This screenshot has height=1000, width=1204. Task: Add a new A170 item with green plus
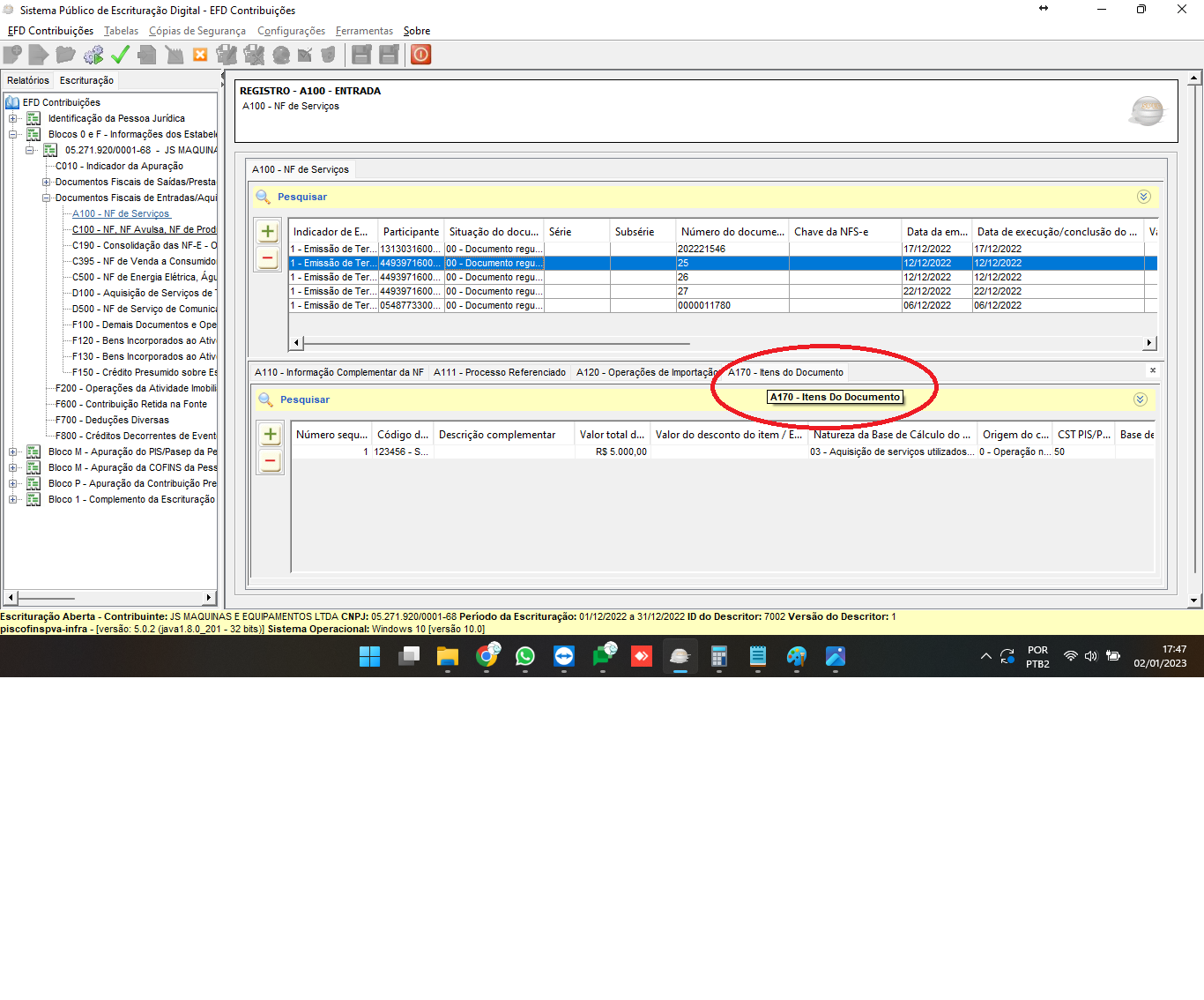point(271,435)
